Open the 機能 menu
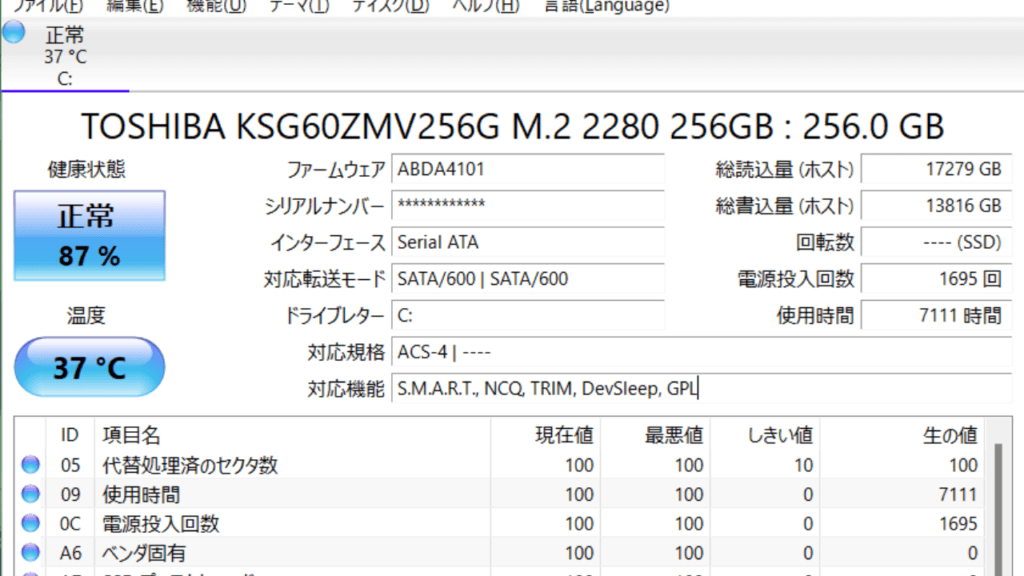1024x576 pixels. [216, 6]
